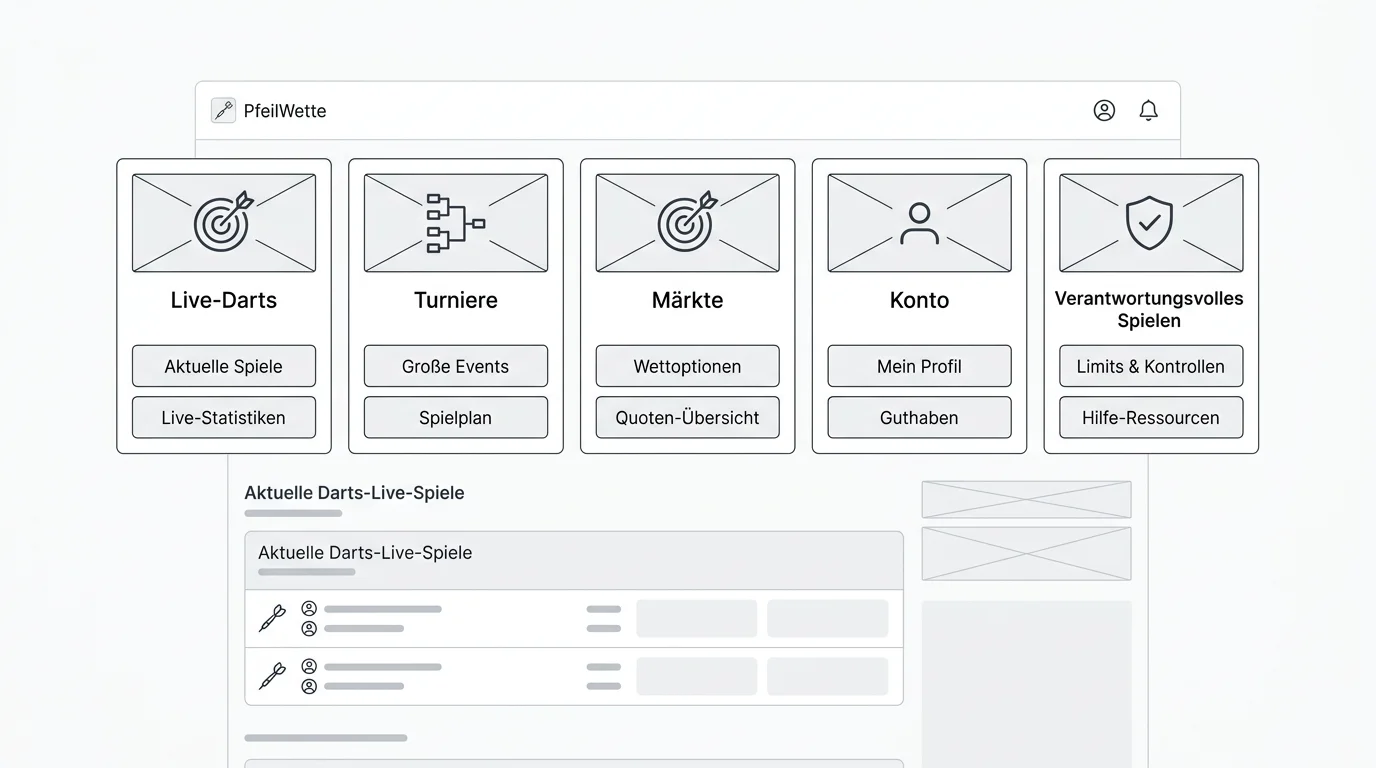Viewport: 1376px width, 768px height.
Task: Click first match's top player avatar icon
Action: [x=309, y=608]
